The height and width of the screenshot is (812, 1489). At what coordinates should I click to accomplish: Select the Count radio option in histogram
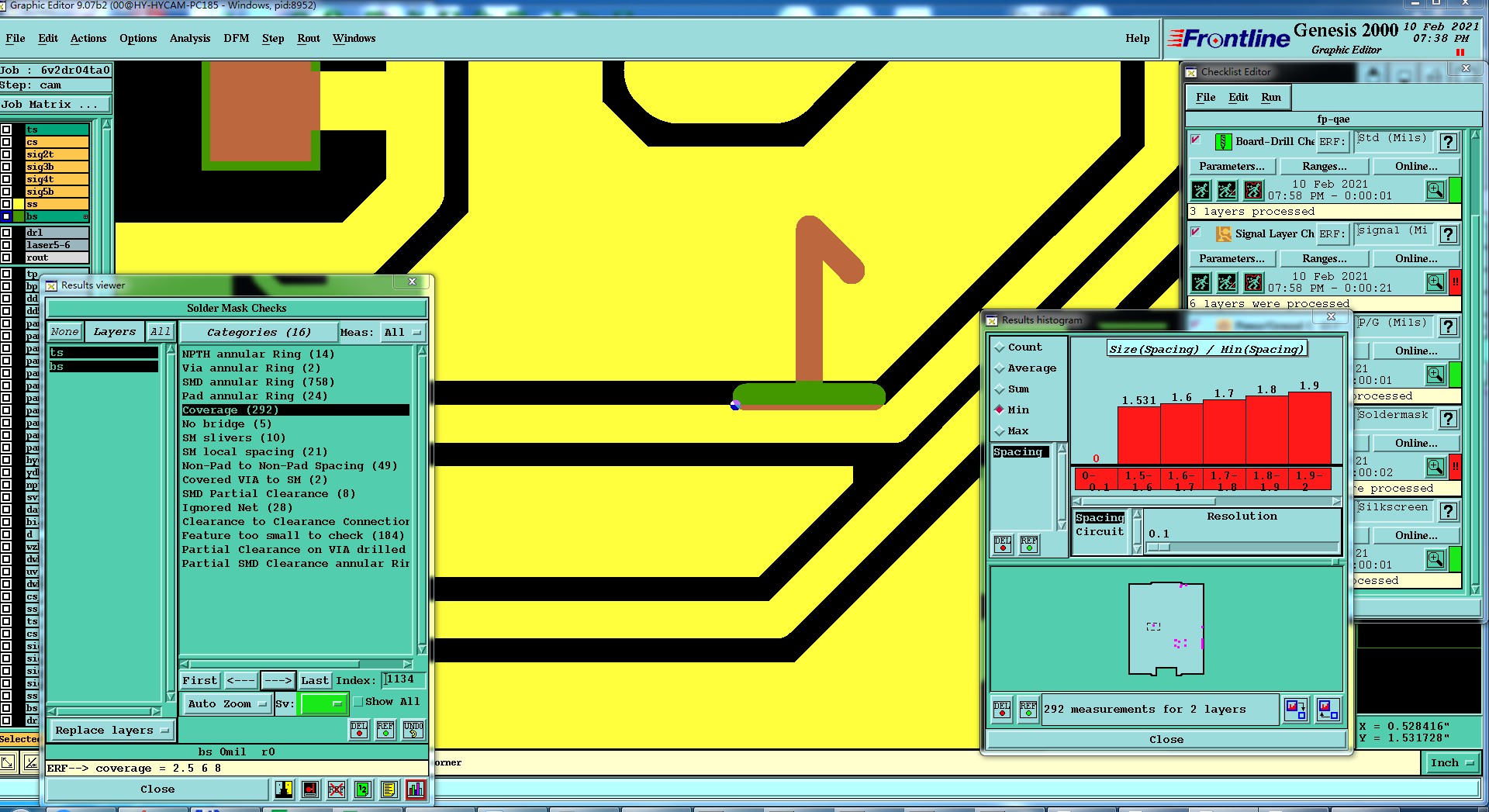tap(1000, 347)
